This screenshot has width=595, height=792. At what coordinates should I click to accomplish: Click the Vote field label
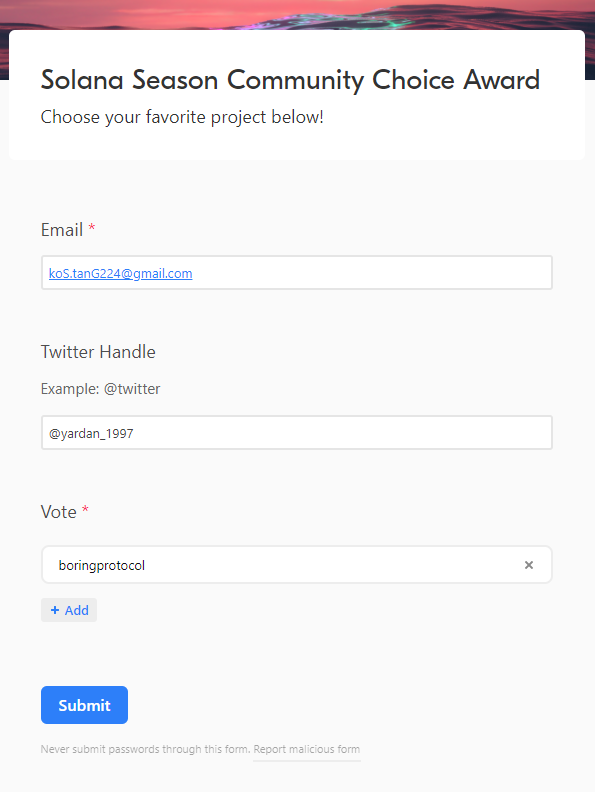click(59, 512)
